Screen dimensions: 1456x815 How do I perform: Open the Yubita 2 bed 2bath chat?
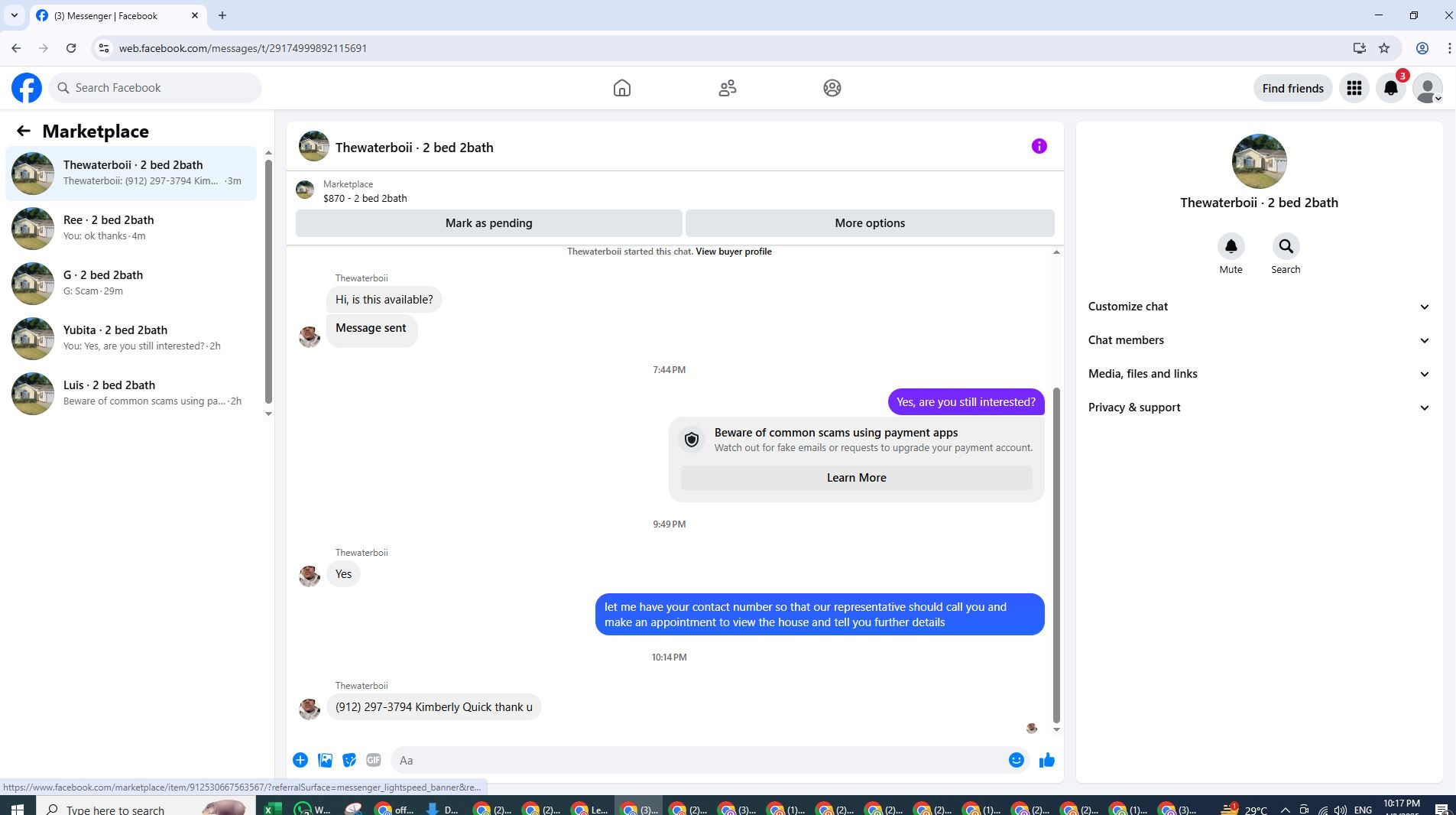[x=131, y=338]
